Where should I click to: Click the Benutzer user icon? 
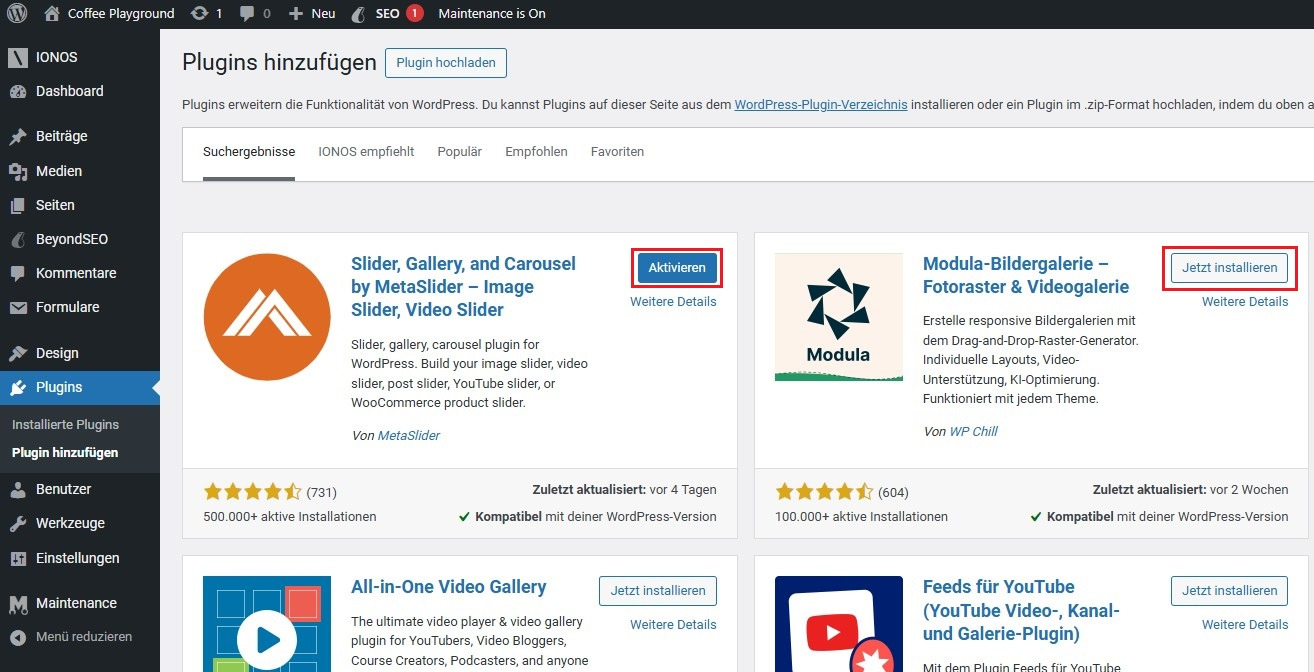click(18, 489)
